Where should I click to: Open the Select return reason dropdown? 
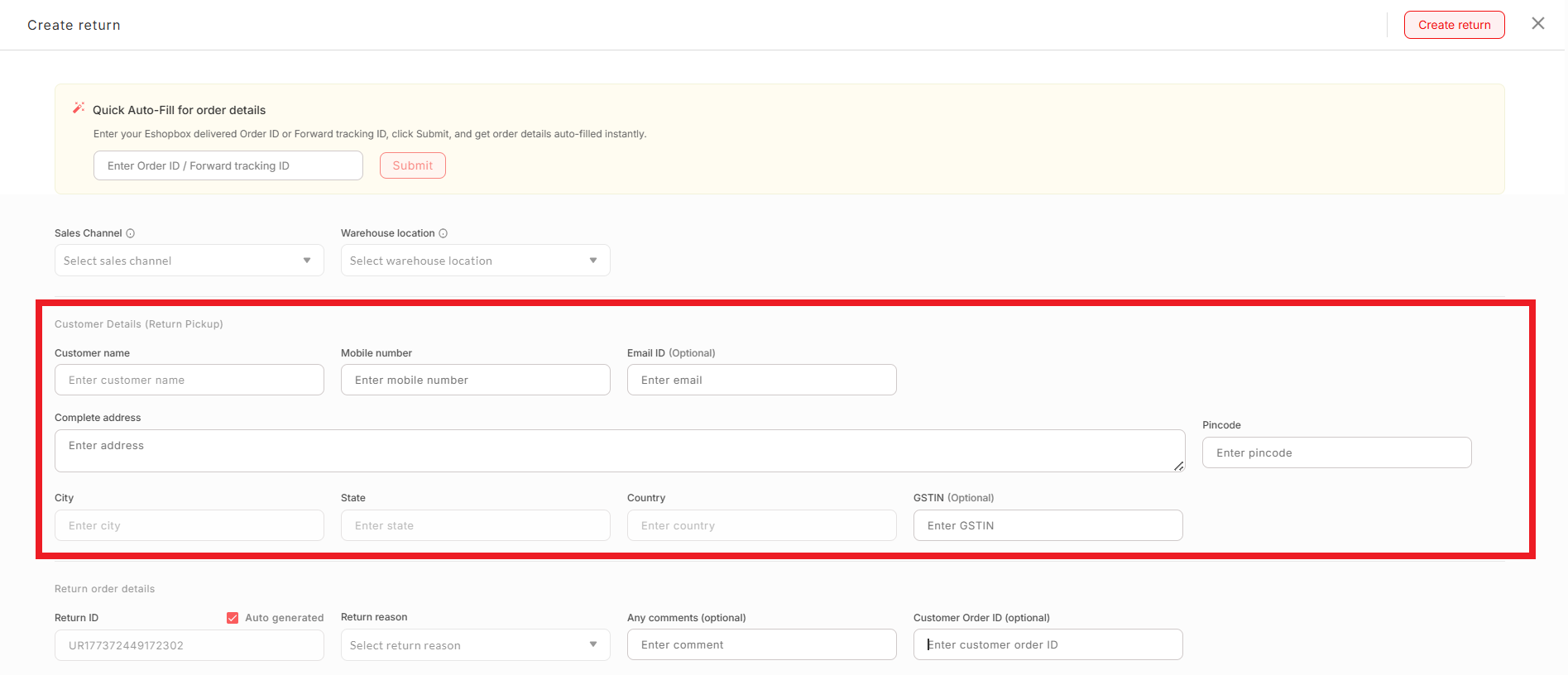coord(475,645)
